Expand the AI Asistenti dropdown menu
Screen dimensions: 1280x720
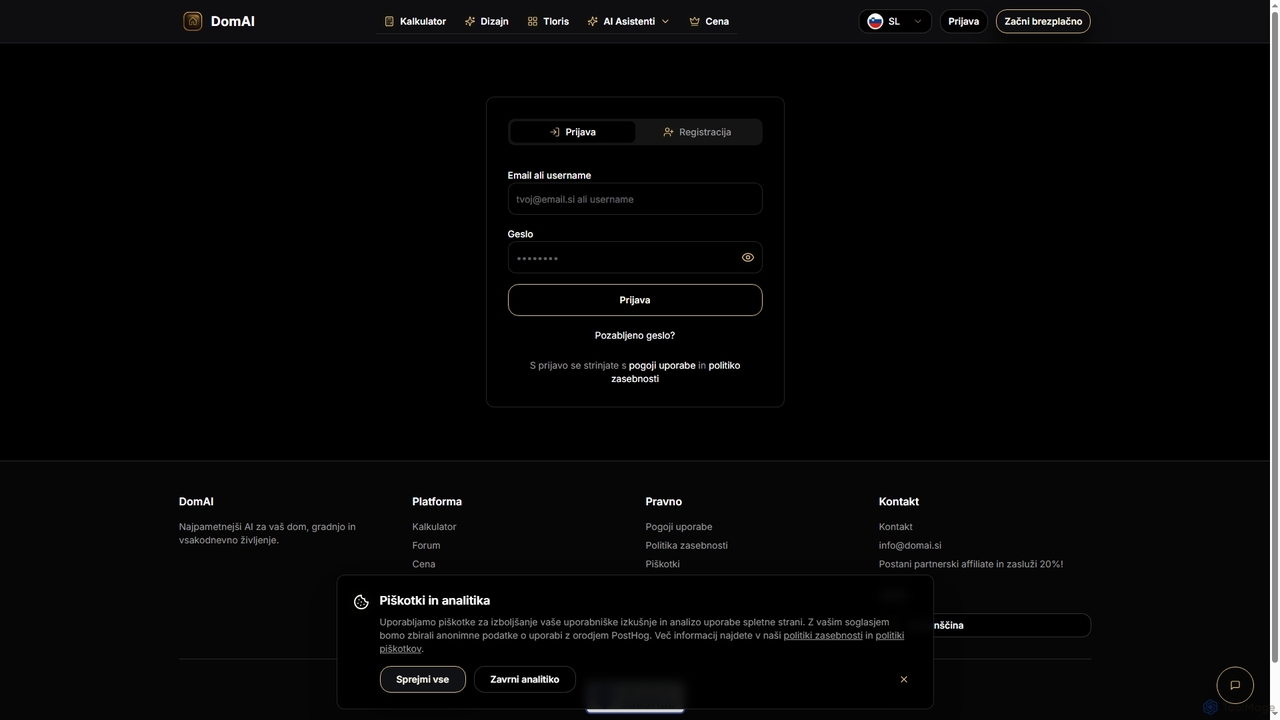point(628,21)
